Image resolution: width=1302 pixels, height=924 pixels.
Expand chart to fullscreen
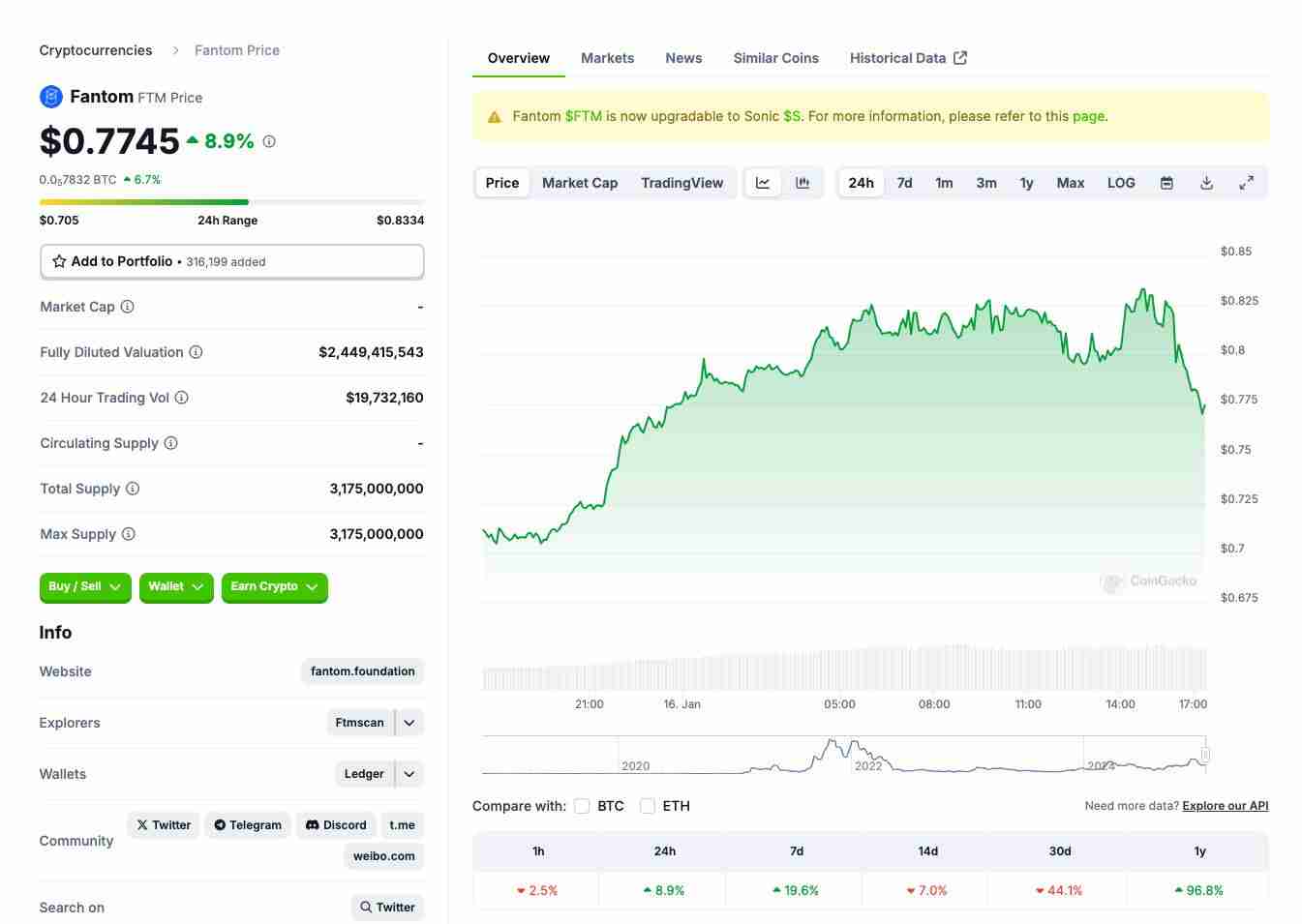1246,183
